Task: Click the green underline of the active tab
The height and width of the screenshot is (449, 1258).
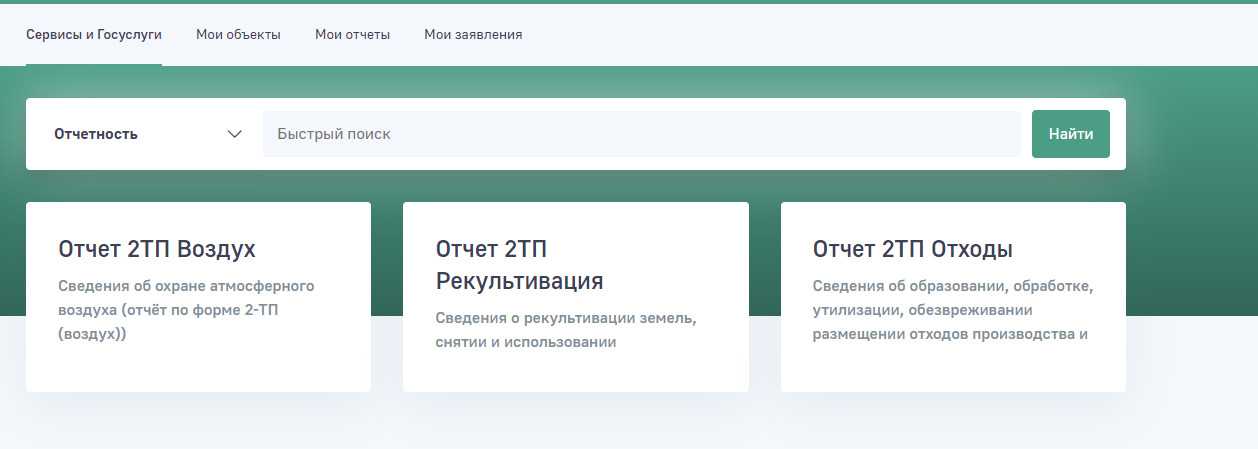Action: pyautogui.click(x=94, y=65)
